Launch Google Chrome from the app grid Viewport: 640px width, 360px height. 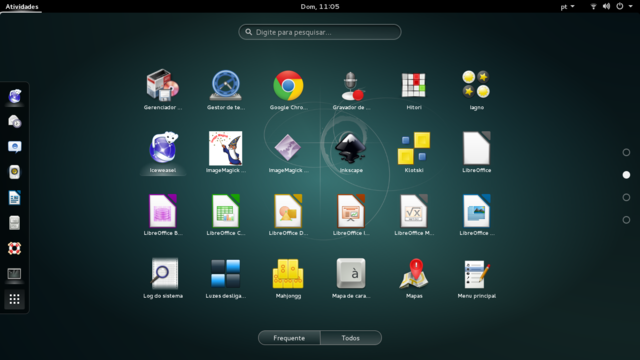[x=288, y=86]
